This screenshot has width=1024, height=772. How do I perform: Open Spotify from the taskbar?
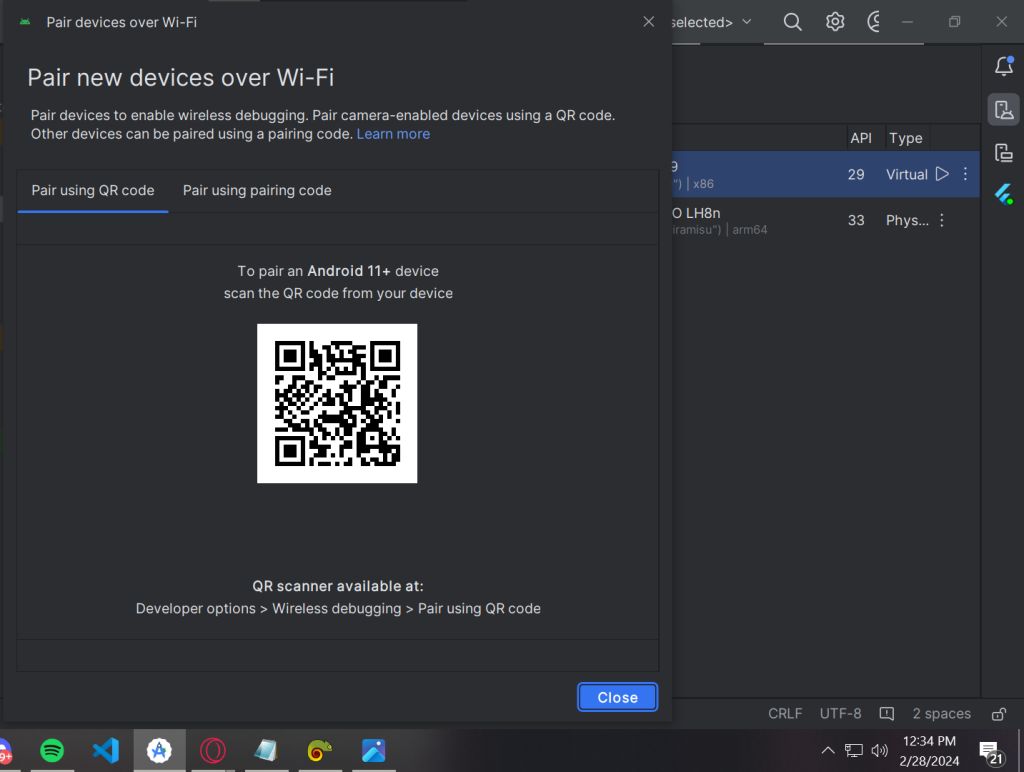(x=52, y=750)
